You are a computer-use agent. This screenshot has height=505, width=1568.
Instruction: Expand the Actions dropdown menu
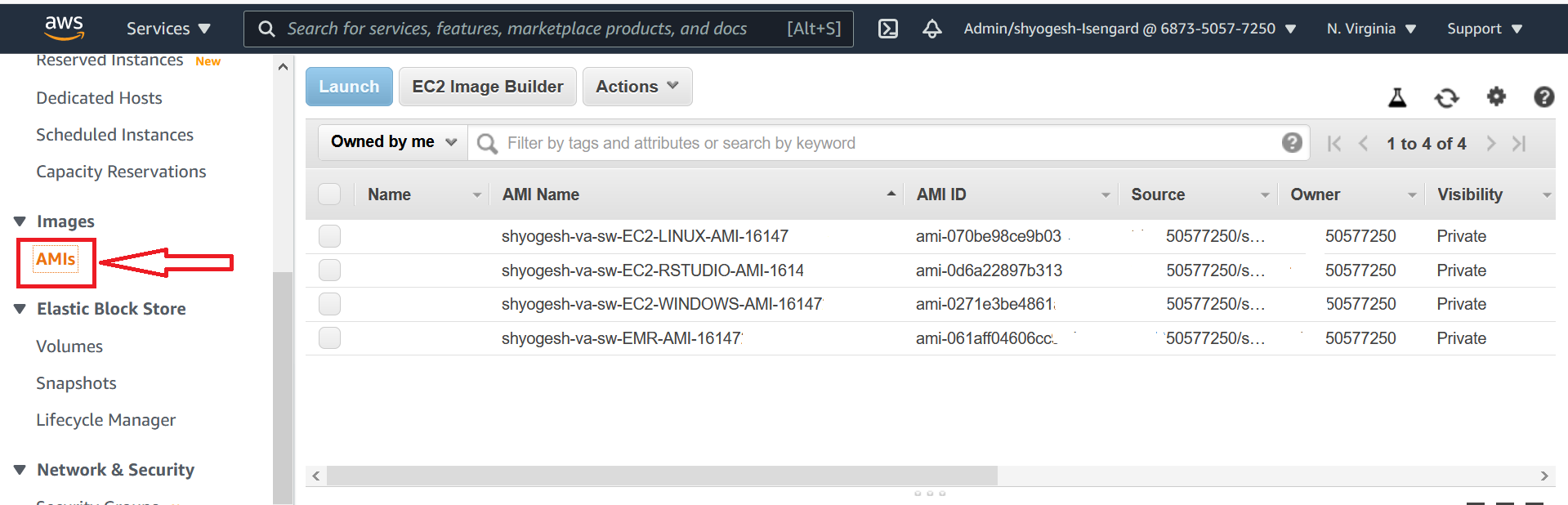click(637, 87)
